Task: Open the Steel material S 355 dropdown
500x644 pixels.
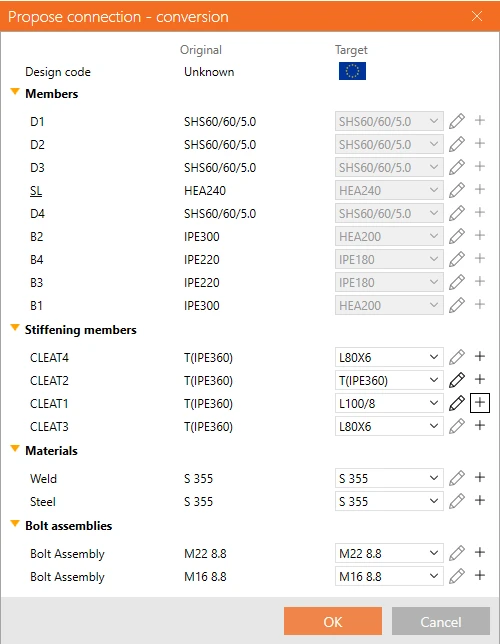Action: click(x=389, y=501)
